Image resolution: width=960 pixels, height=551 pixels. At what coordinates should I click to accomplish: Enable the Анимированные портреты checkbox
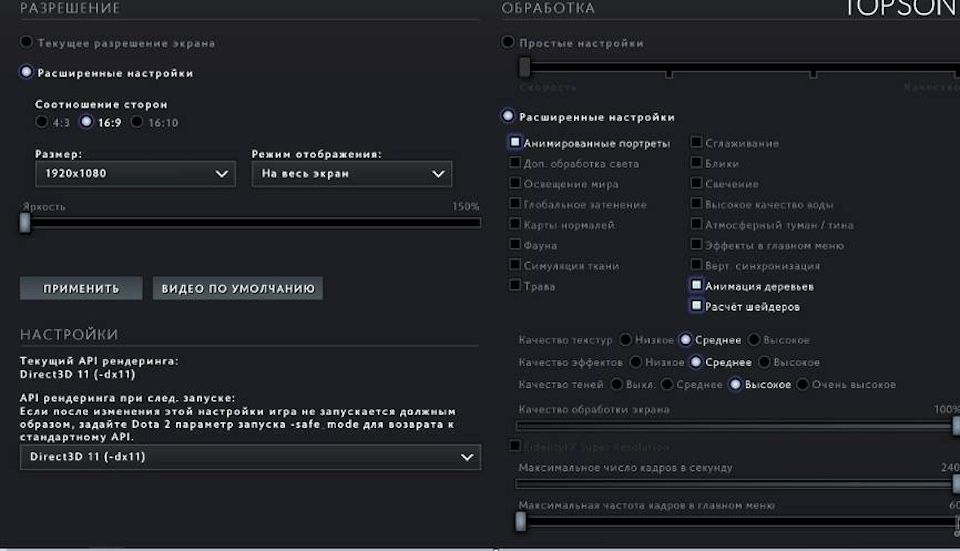click(x=515, y=143)
